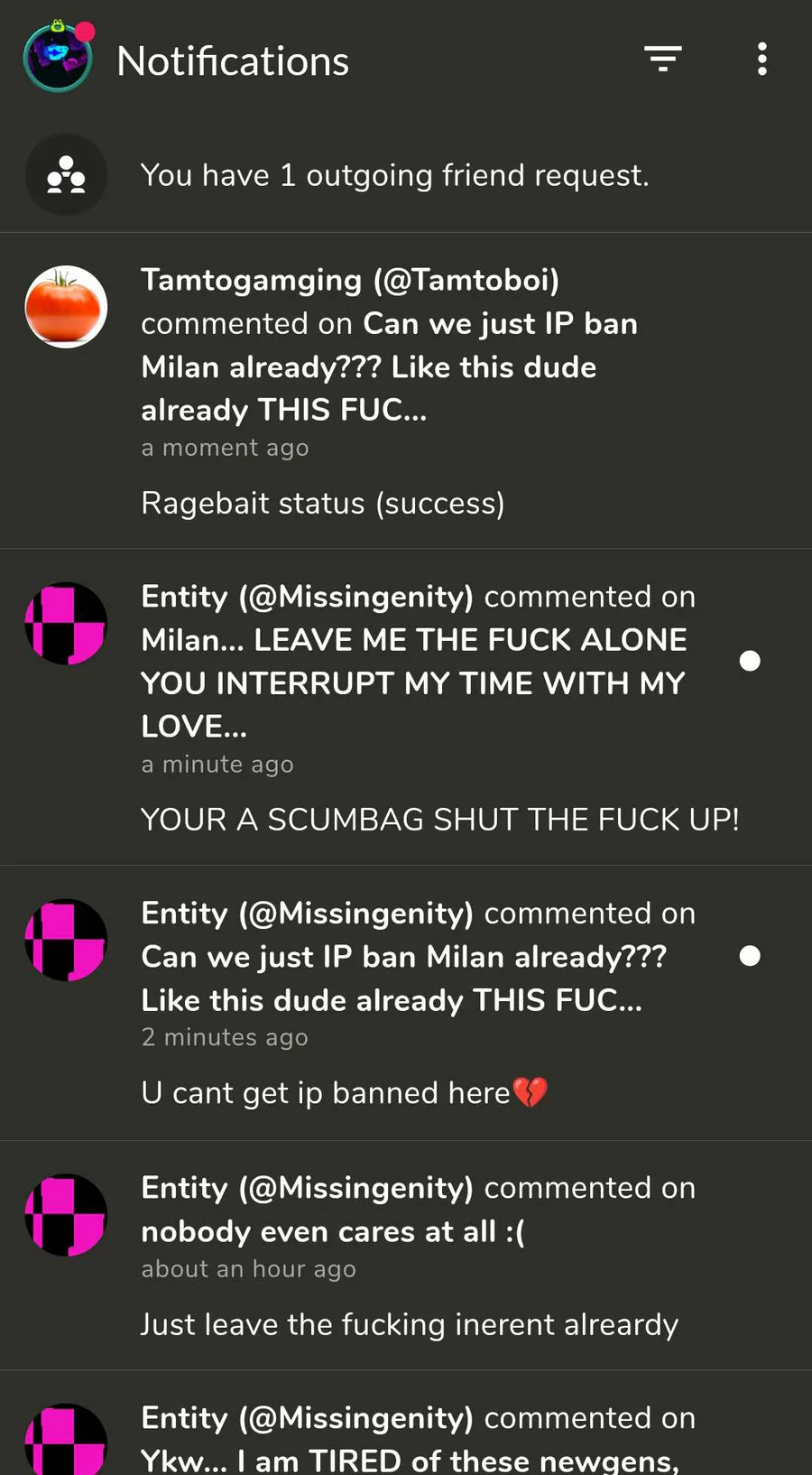Open comment 'Just leave the fucking inerent alreardy'
Viewport: 812px width, 1475px height.
click(x=410, y=1324)
